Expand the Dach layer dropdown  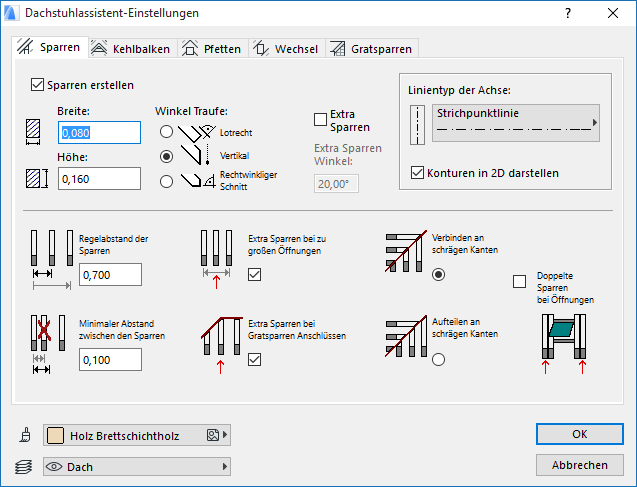click(137, 467)
